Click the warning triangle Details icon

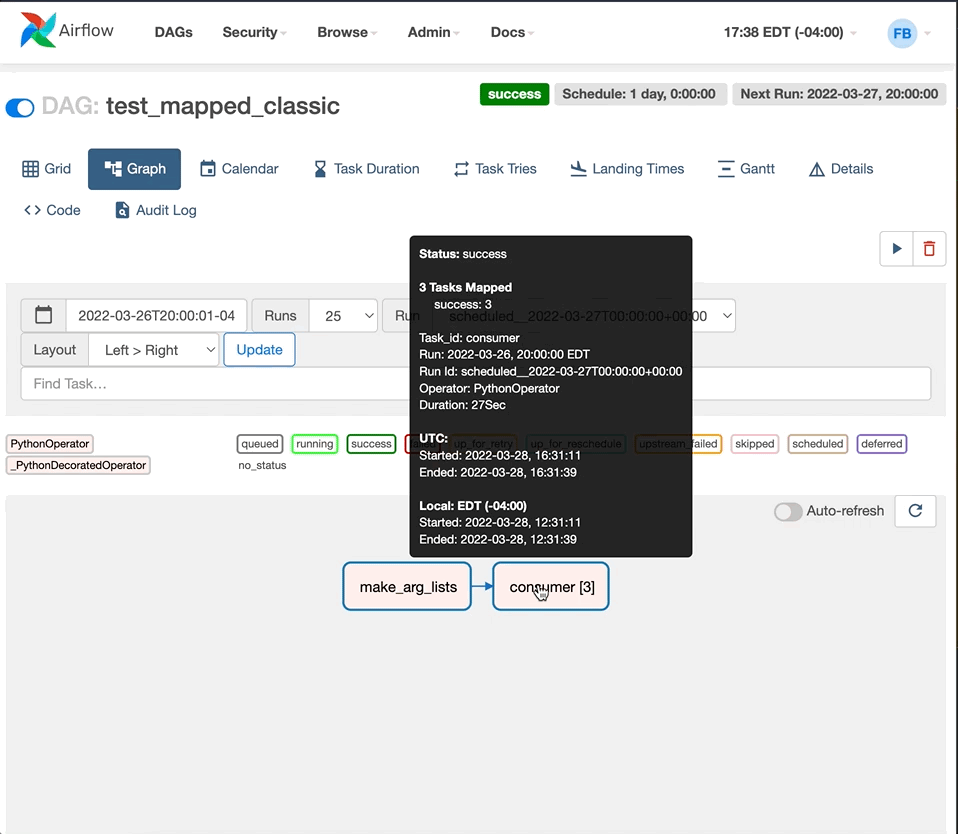(817, 169)
